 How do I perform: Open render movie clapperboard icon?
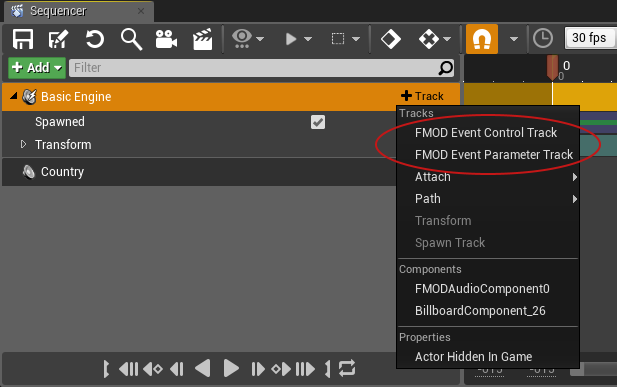pos(203,39)
